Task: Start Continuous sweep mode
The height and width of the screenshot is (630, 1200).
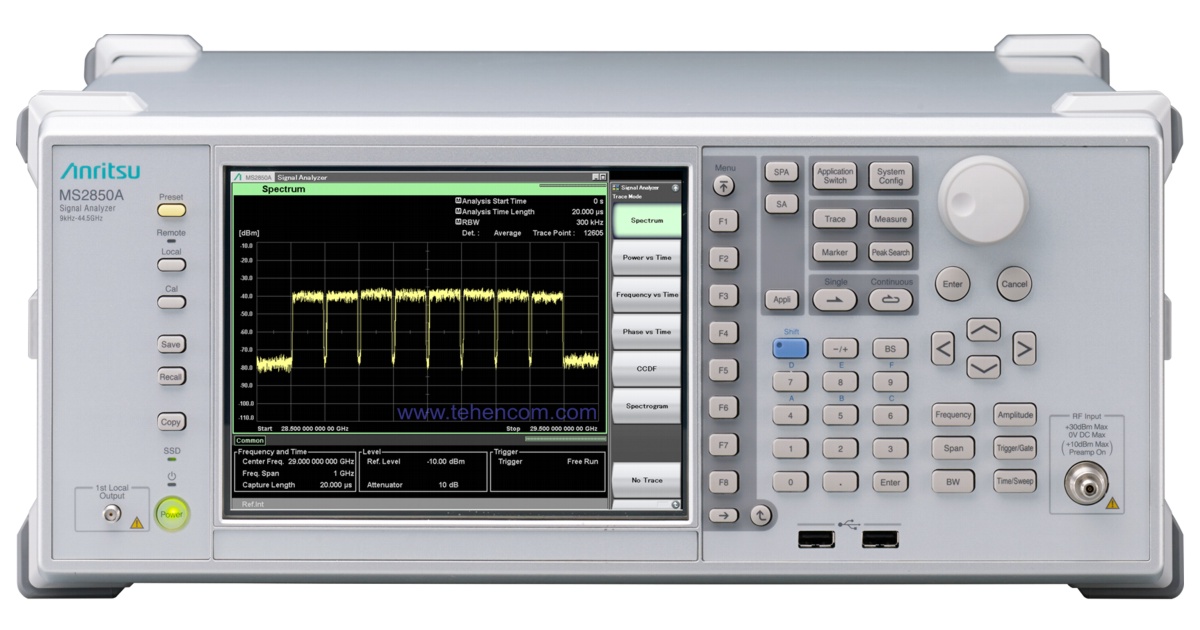Action: pyautogui.click(x=891, y=299)
